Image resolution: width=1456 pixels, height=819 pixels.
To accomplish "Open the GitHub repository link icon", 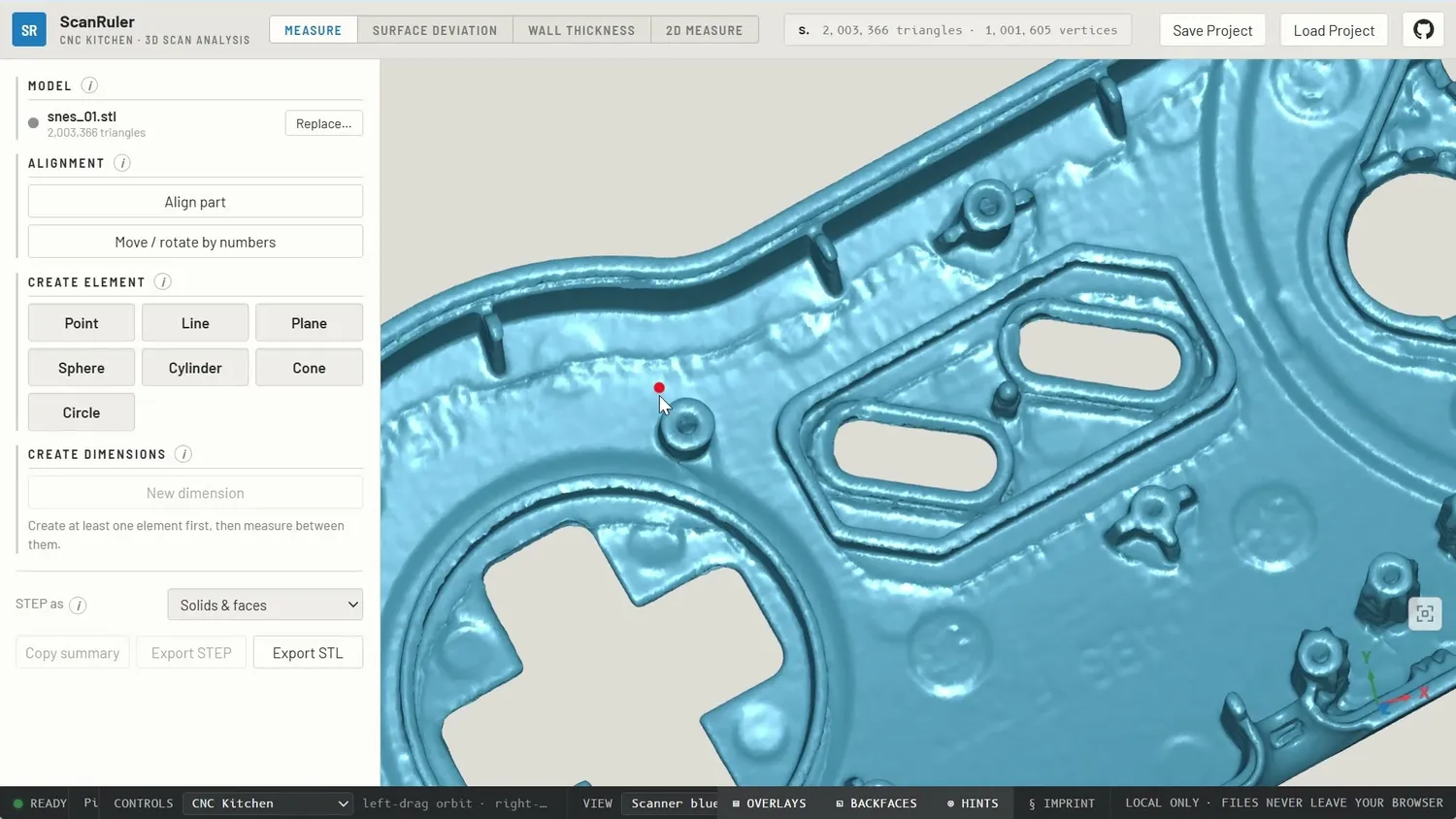I will [x=1424, y=30].
